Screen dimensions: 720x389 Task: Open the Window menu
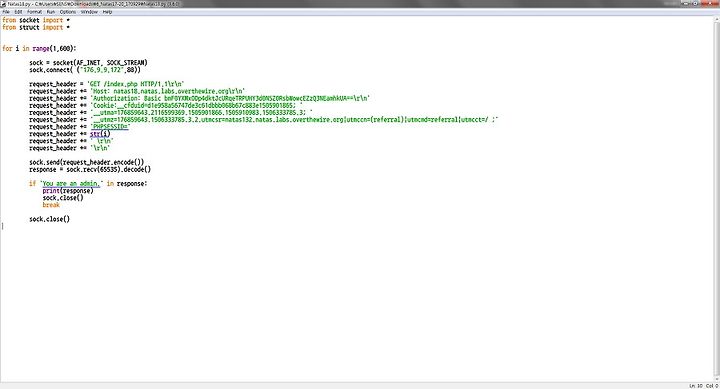point(89,12)
